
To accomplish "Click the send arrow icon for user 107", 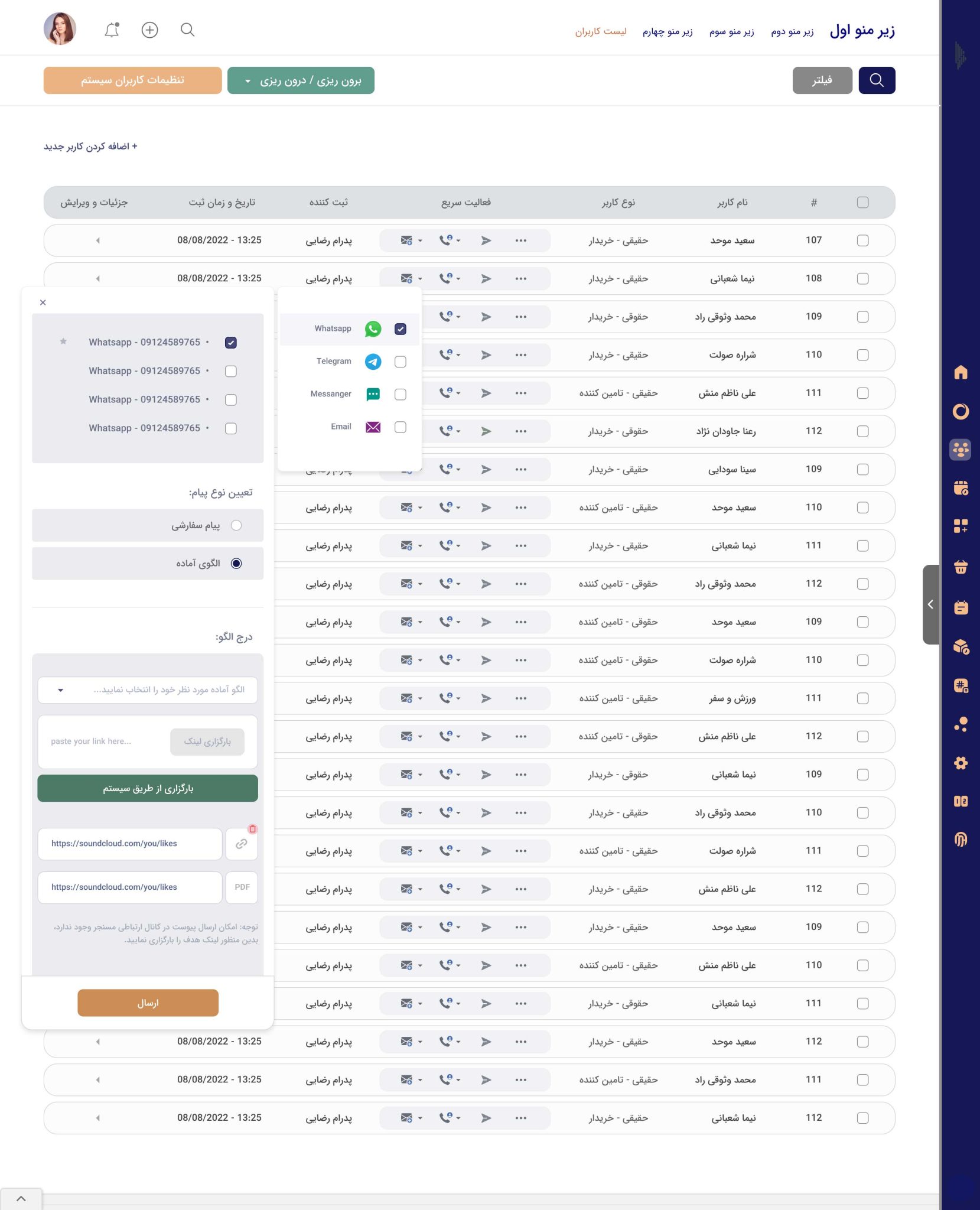I will (x=486, y=240).
